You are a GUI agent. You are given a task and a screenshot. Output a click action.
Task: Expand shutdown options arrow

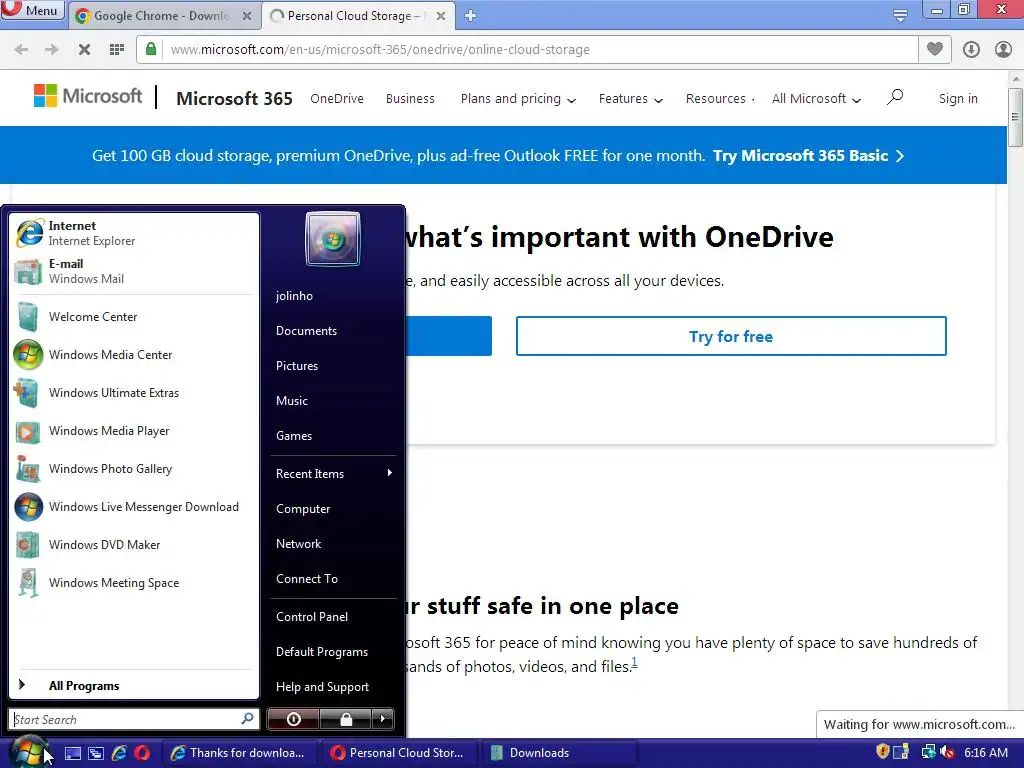click(x=383, y=719)
